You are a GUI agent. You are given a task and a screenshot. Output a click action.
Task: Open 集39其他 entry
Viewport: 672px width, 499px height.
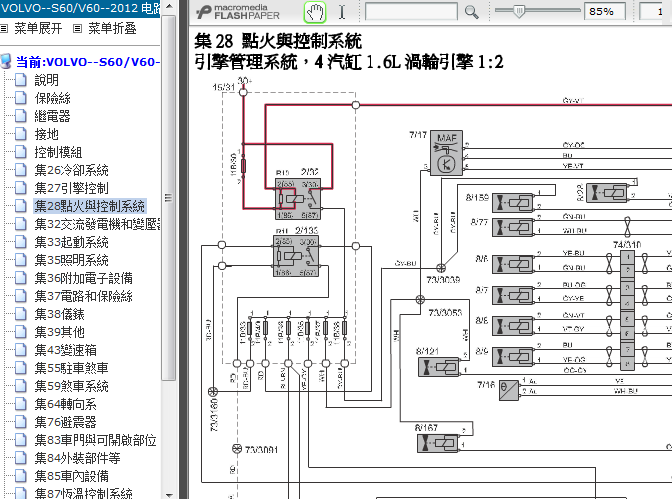pyautogui.click(x=59, y=332)
